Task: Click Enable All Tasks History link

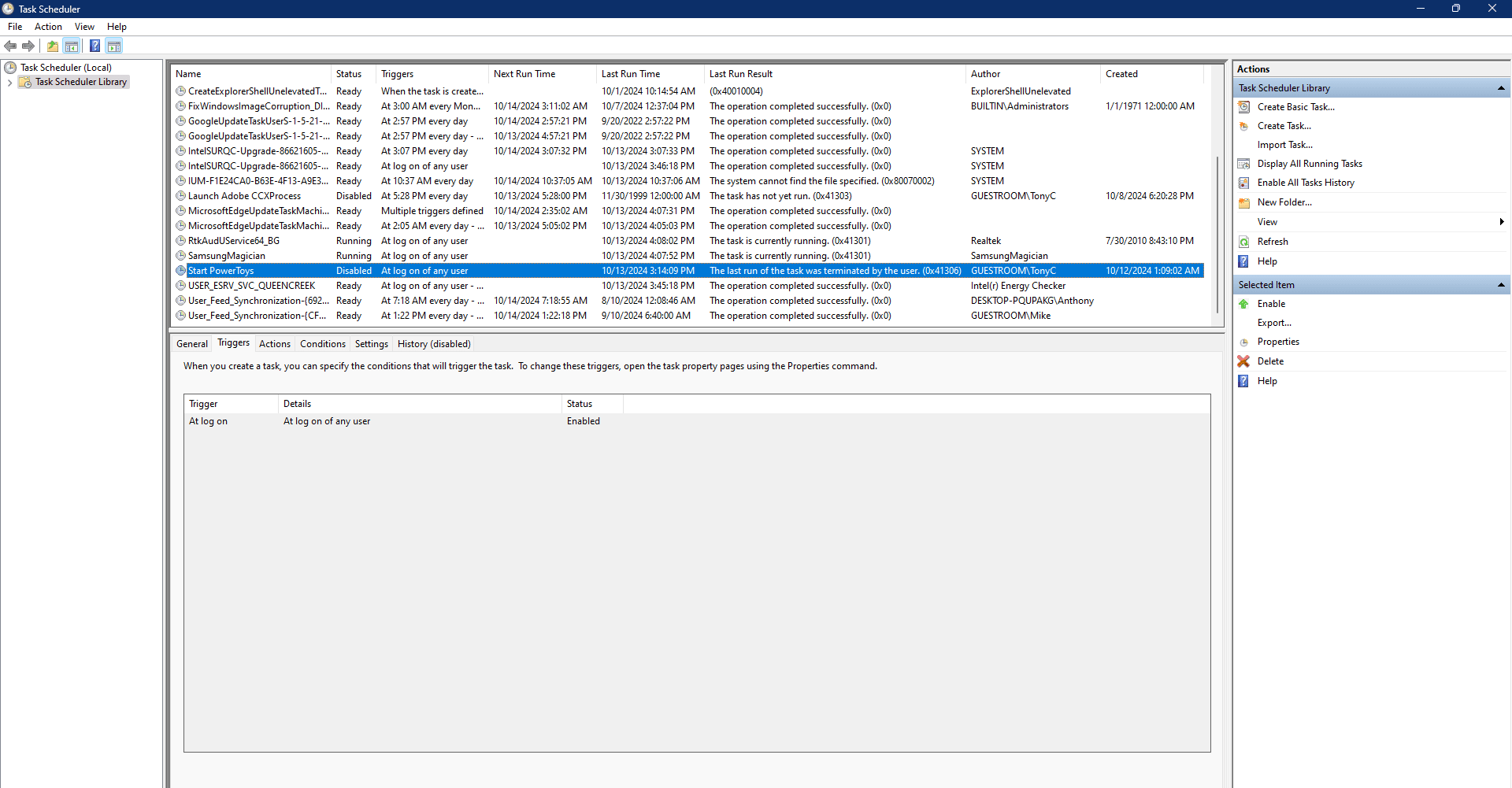Action: (1306, 183)
